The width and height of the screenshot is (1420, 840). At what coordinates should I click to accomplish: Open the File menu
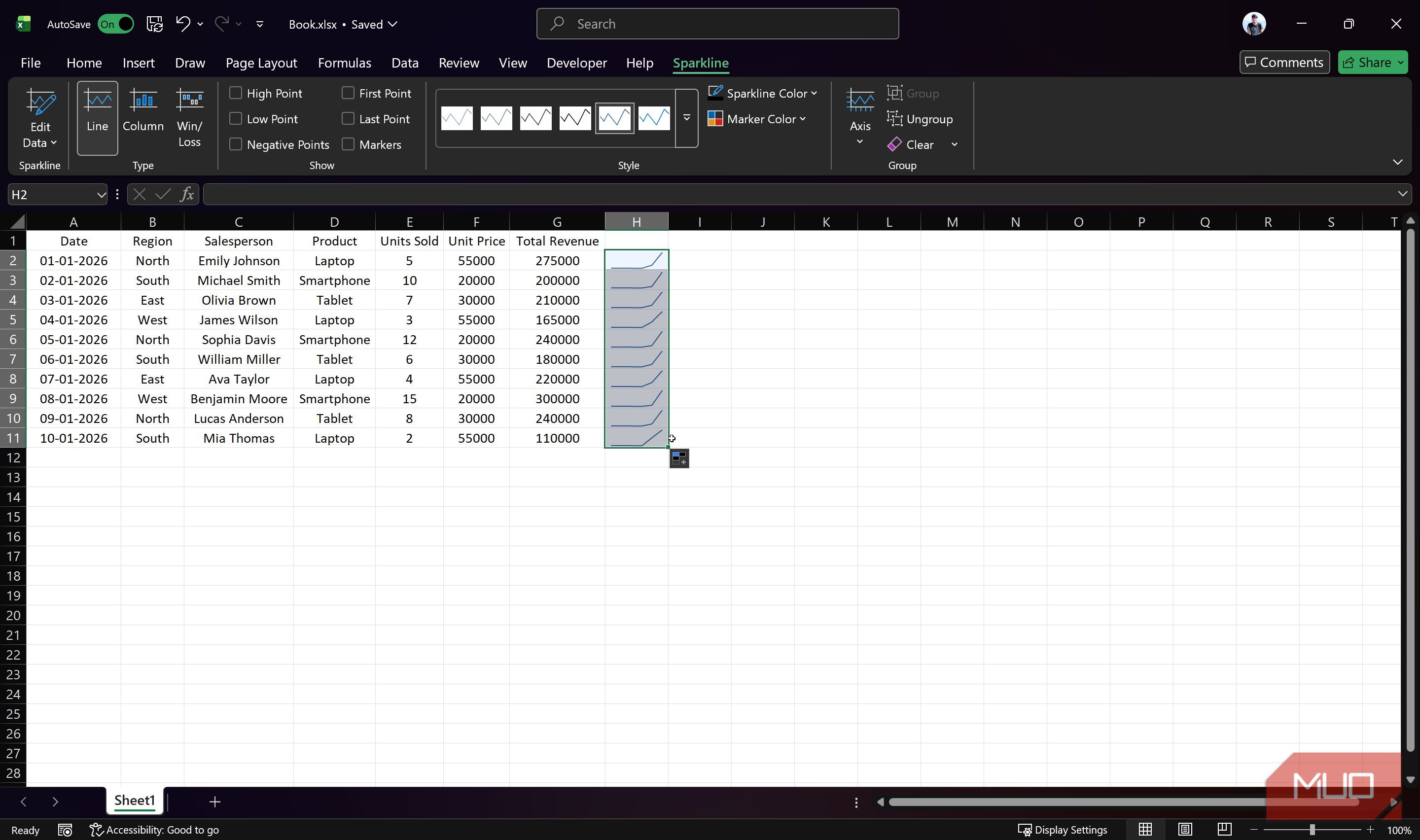(31, 63)
